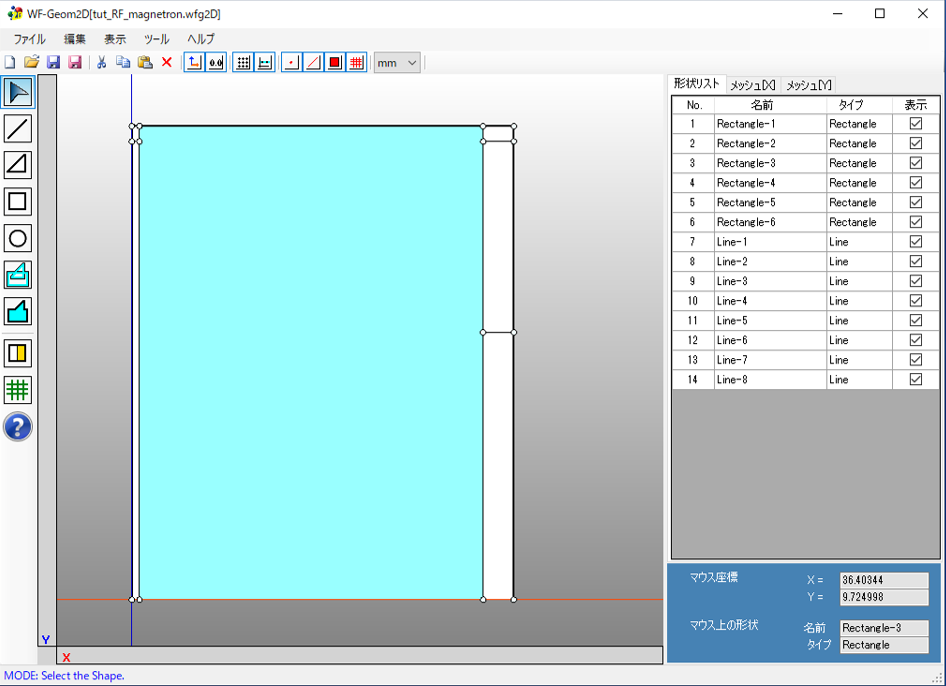946x686 pixels.
Task: Delete the shape with the red X icon
Action: [167, 62]
